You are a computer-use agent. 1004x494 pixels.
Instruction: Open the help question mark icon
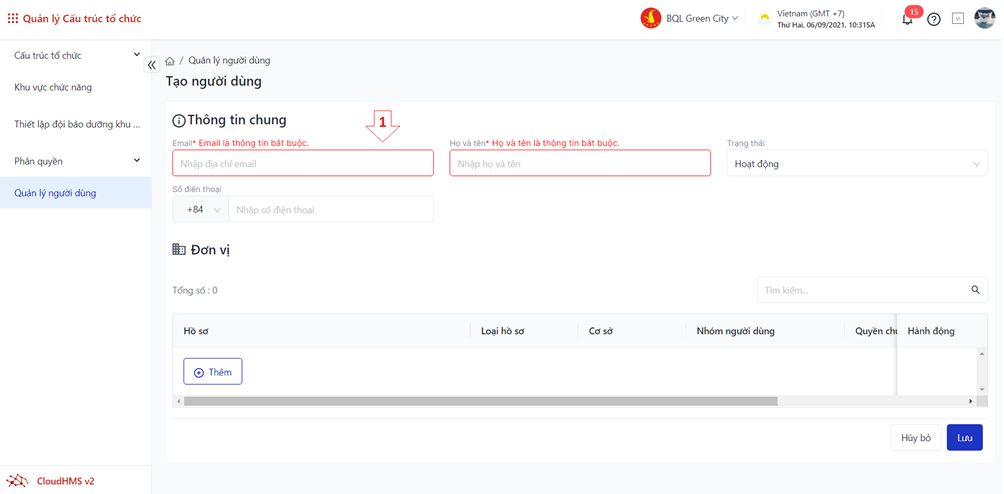pyautogui.click(x=934, y=19)
